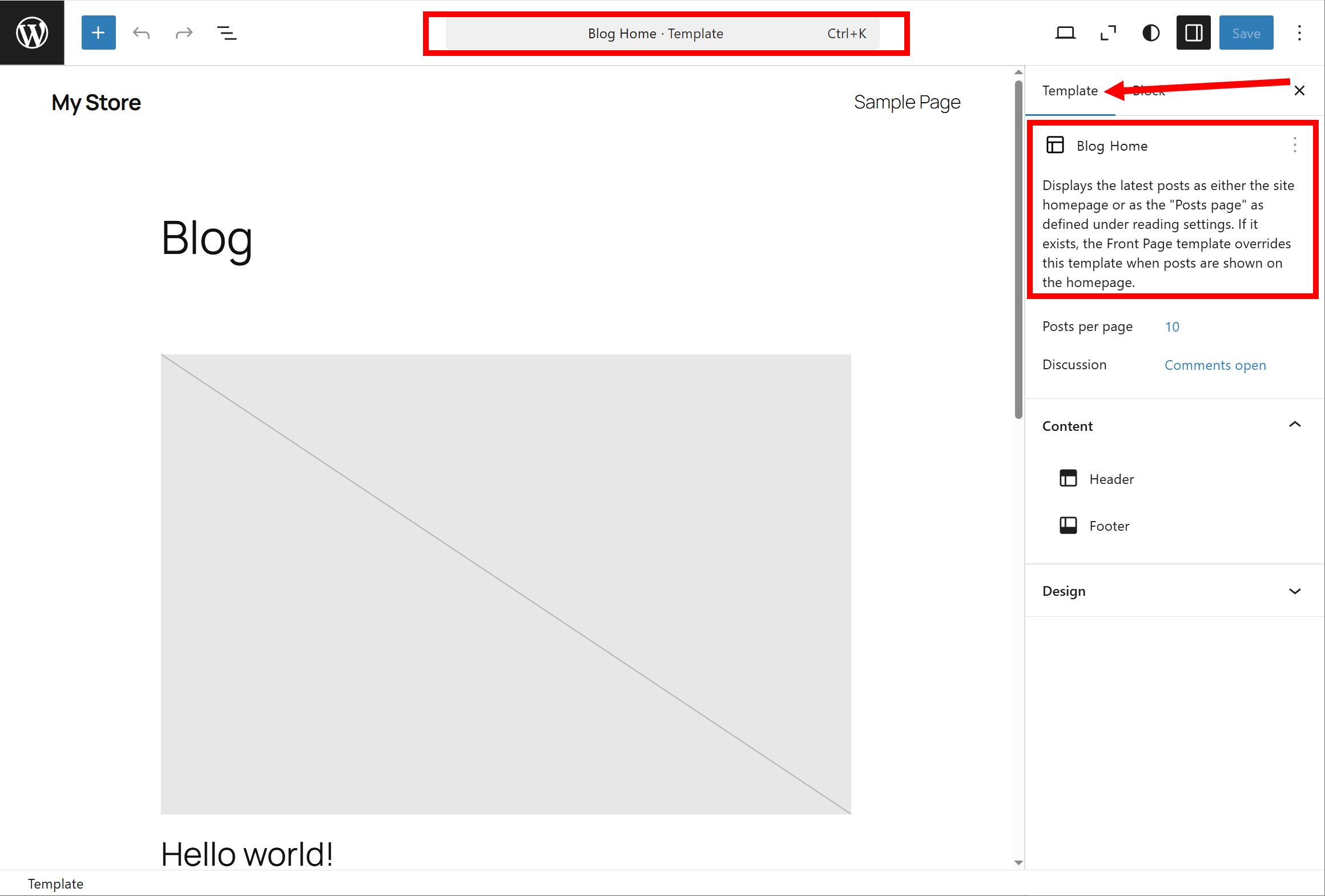
Task: Click the WordPress logo icon
Action: point(32,33)
